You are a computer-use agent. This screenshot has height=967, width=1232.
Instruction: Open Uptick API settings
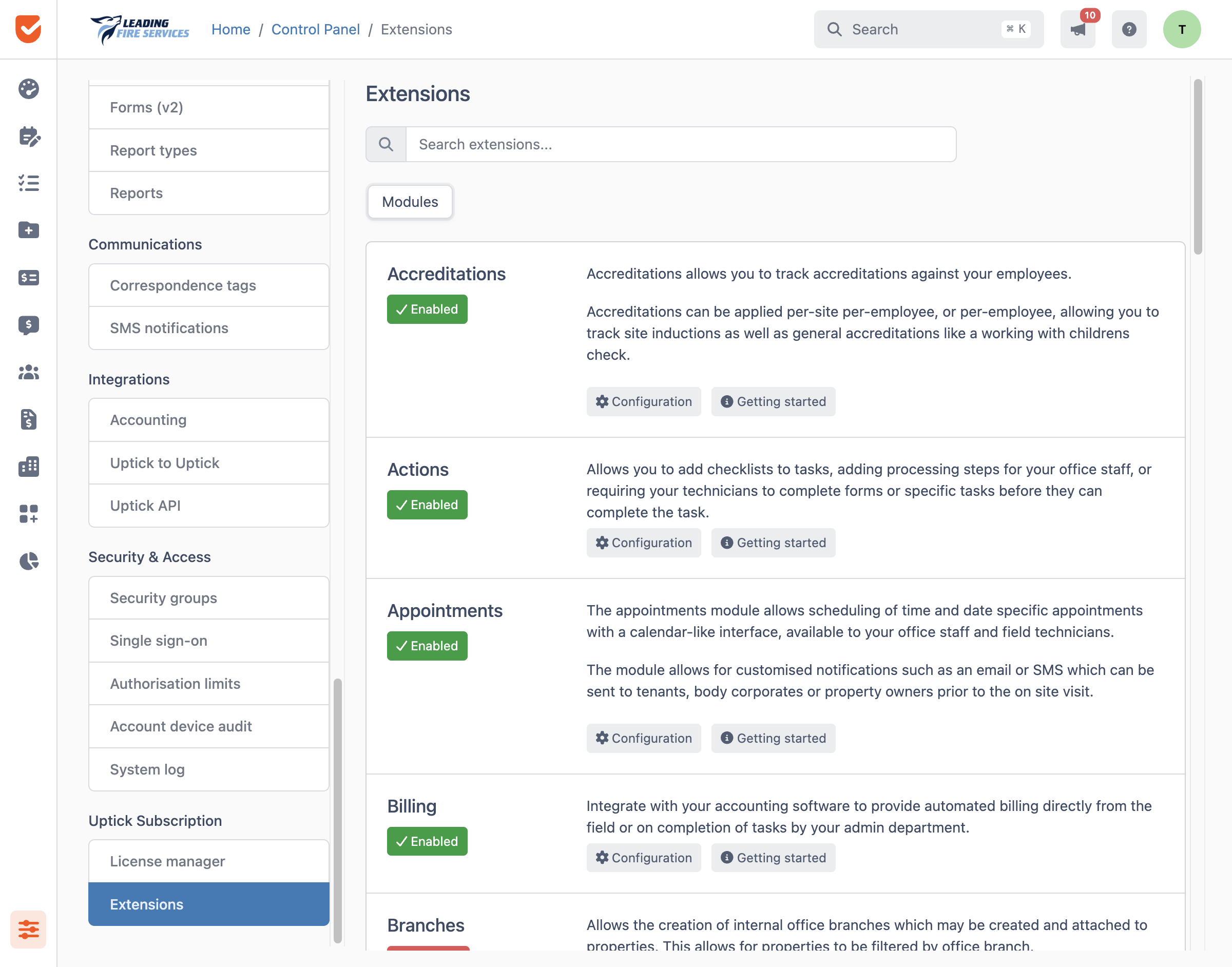pos(209,506)
